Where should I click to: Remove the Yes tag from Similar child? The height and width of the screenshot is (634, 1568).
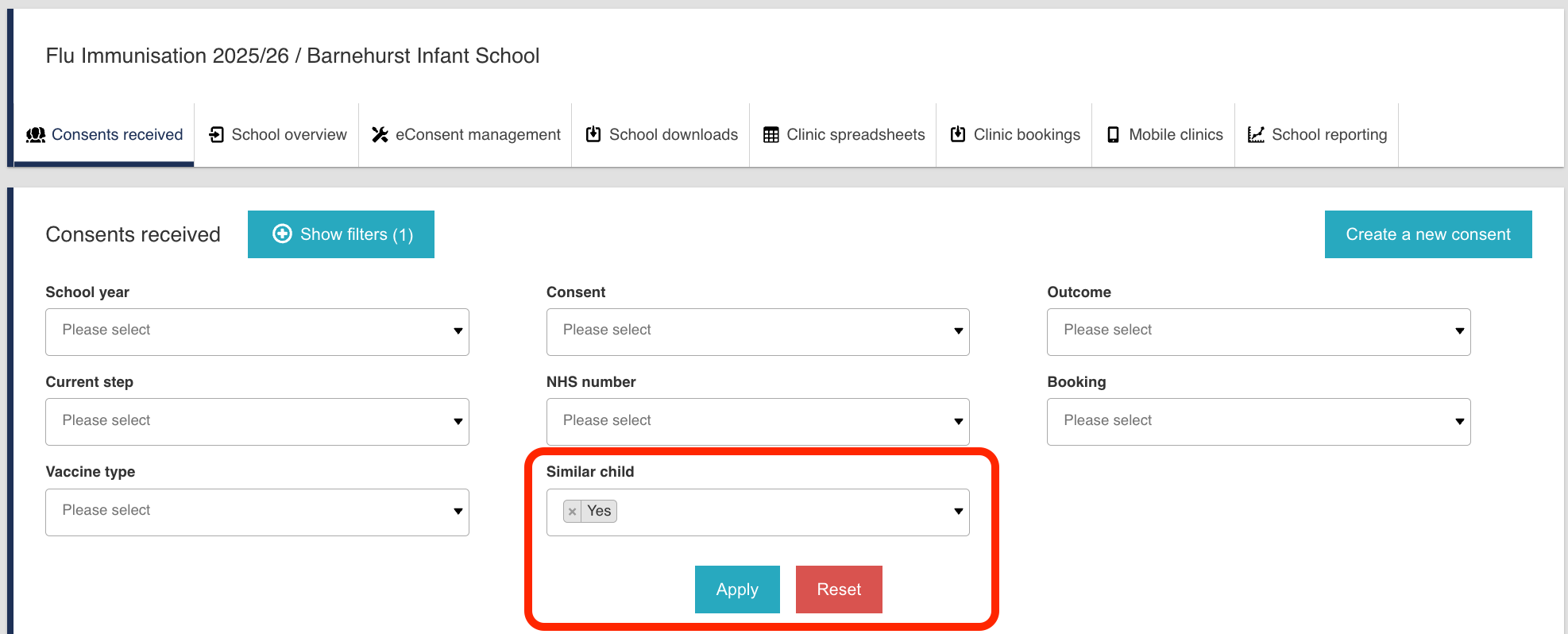572,512
